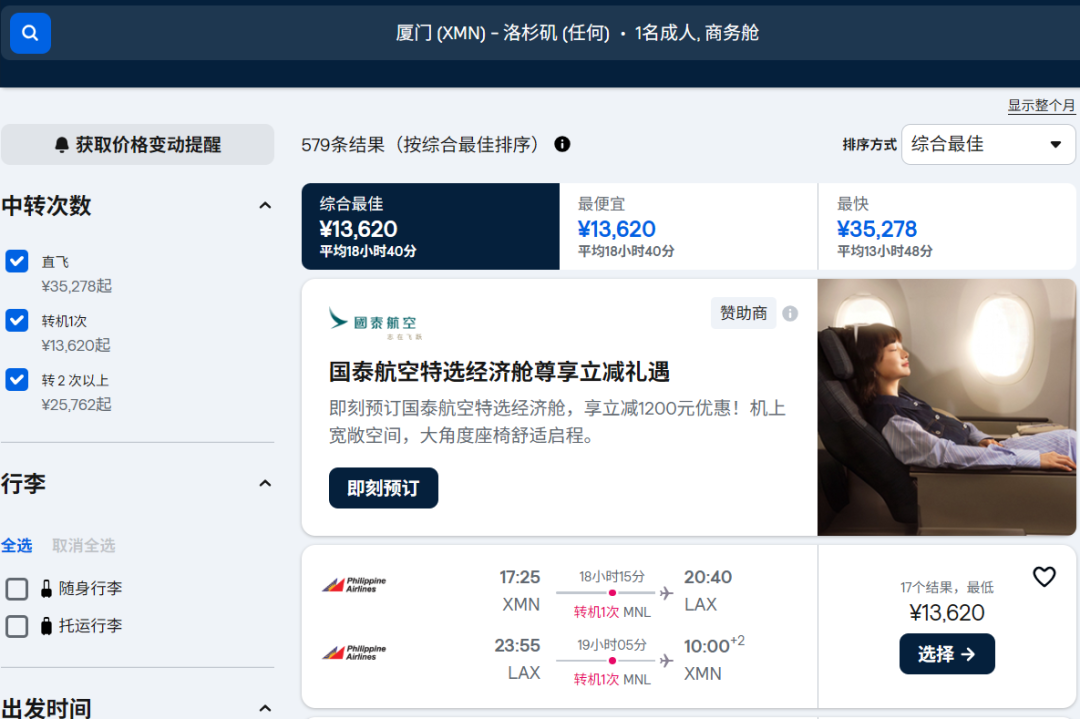Switch to the 最便宜 tab
Image resolution: width=1080 pixels, height=719 pixels.
(688, 227)
